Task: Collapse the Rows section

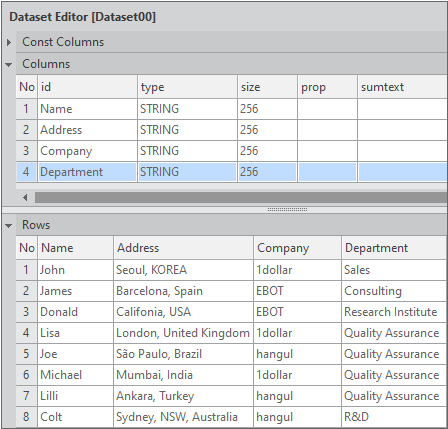Action: pos(9,226)
